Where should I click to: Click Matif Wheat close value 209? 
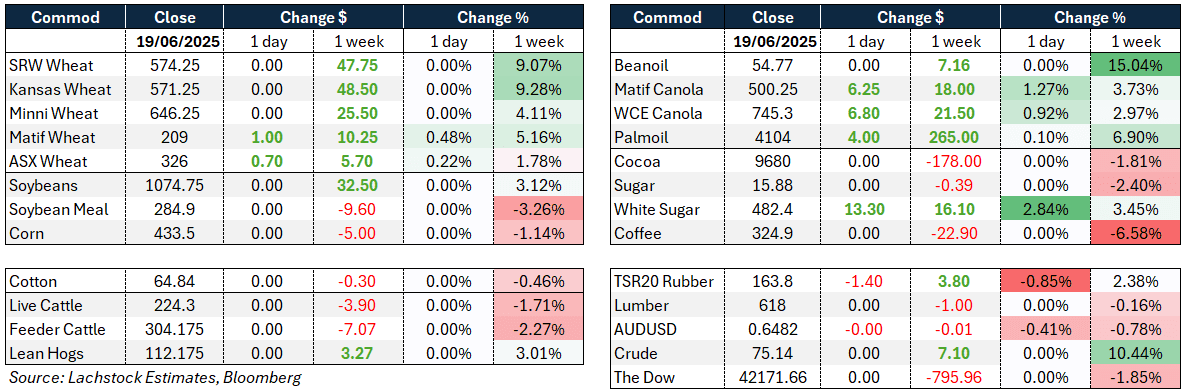click(x=174, y=138)
